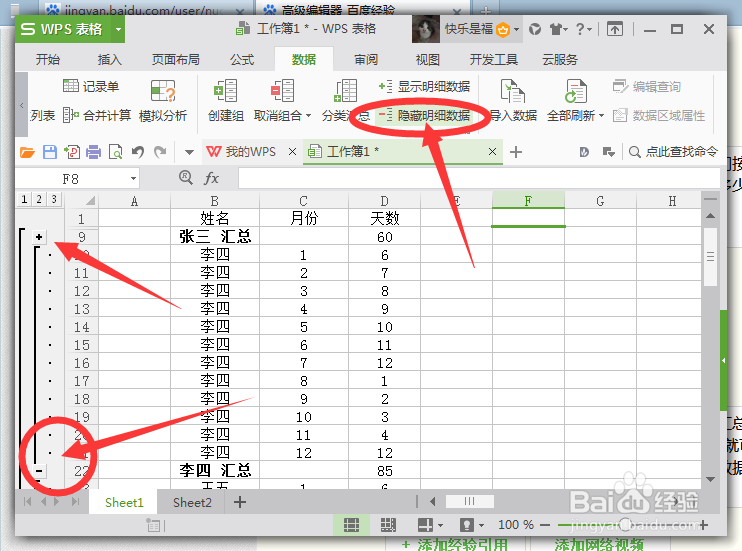Open the 模拟分析 what-if analysis tool
This screenshot has height=551, width=742.
click(x=163, y=102)
